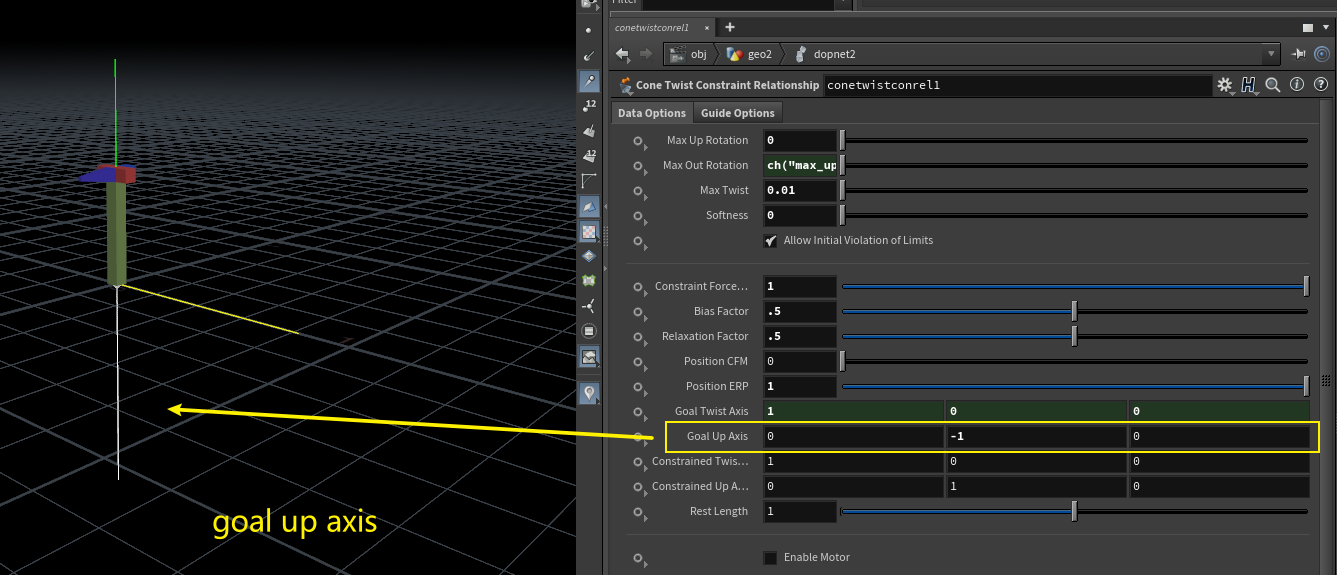Open the Houdini H presets icon
Viewport: 1337px width, 575px height.
coord(1249,86)
